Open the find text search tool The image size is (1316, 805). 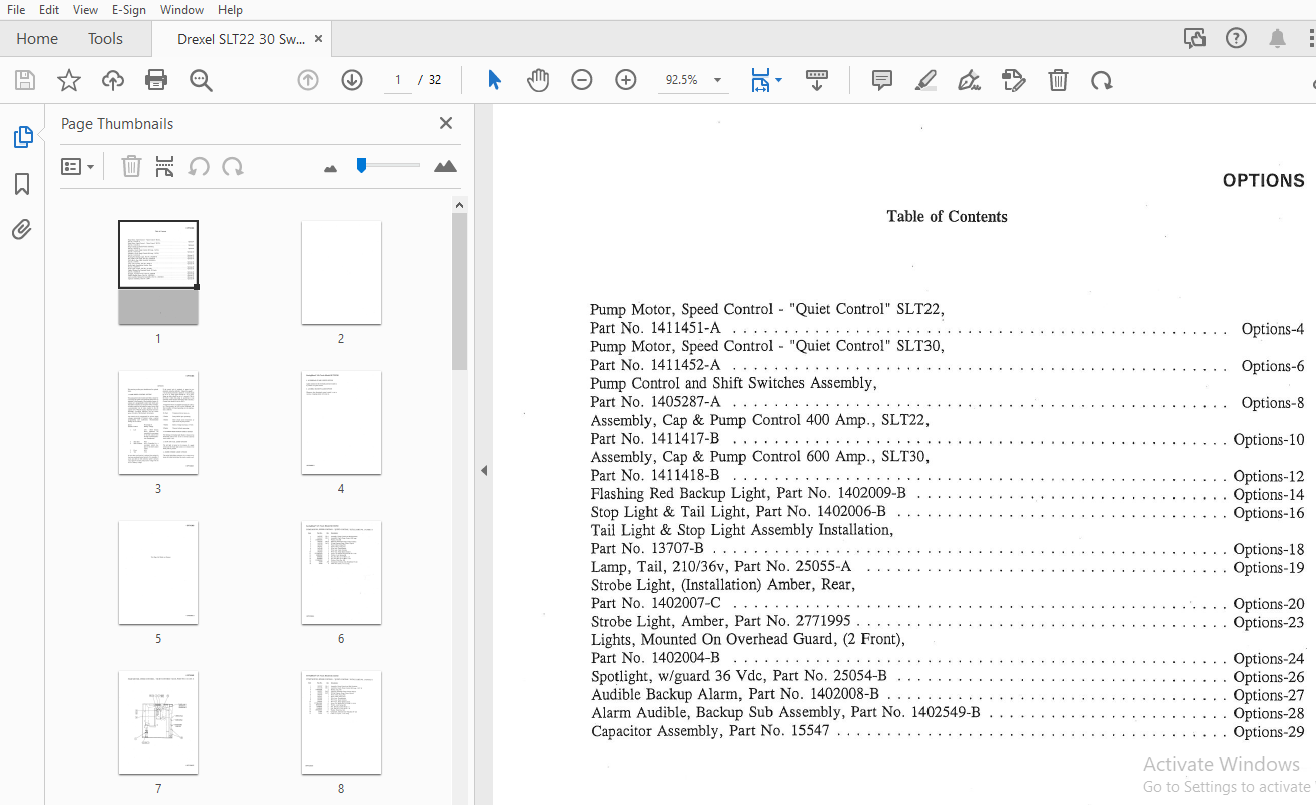pyautogui.click(x=201, y=80)
